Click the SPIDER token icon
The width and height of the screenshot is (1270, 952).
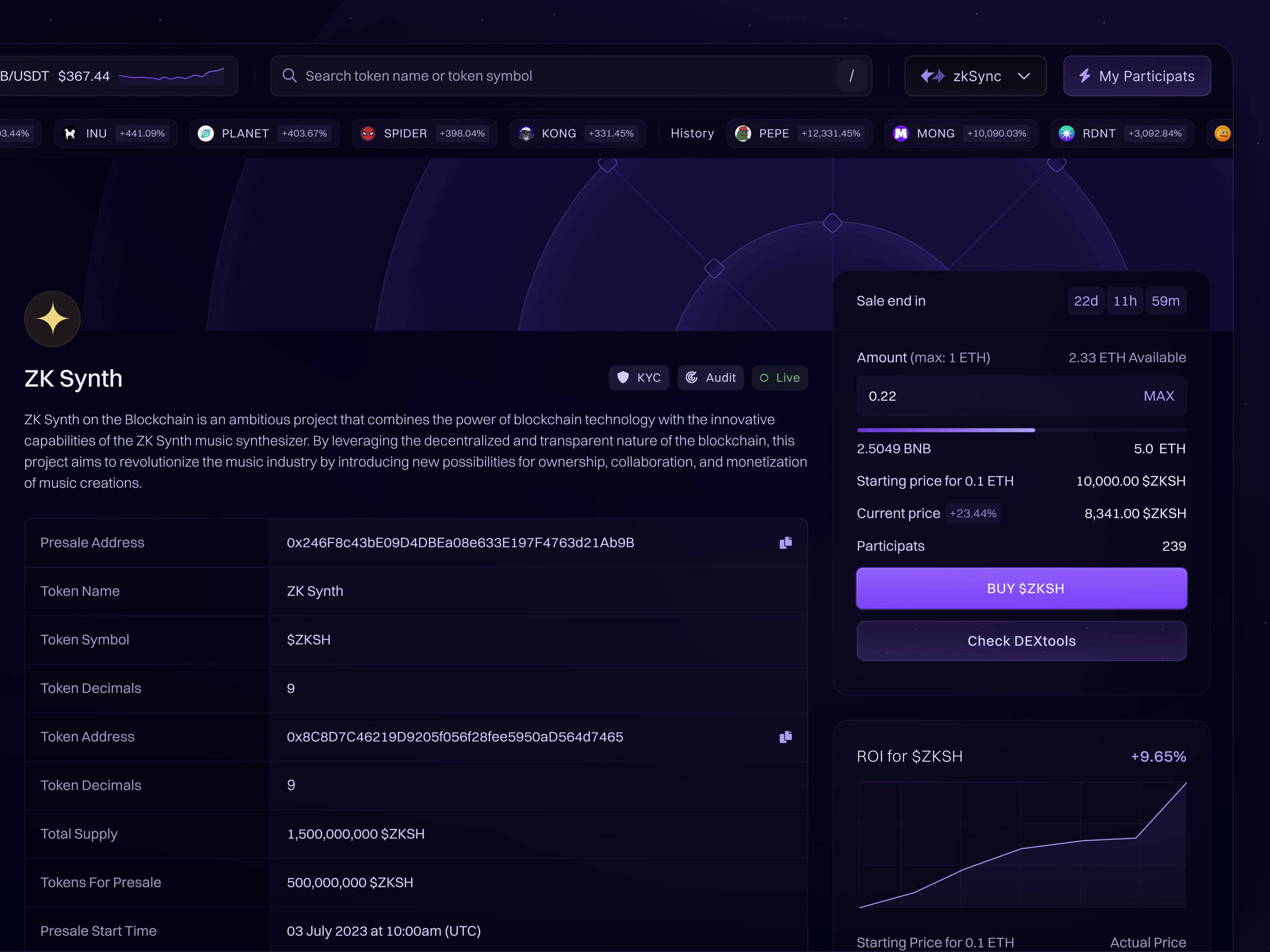click(x=368, y=133)
